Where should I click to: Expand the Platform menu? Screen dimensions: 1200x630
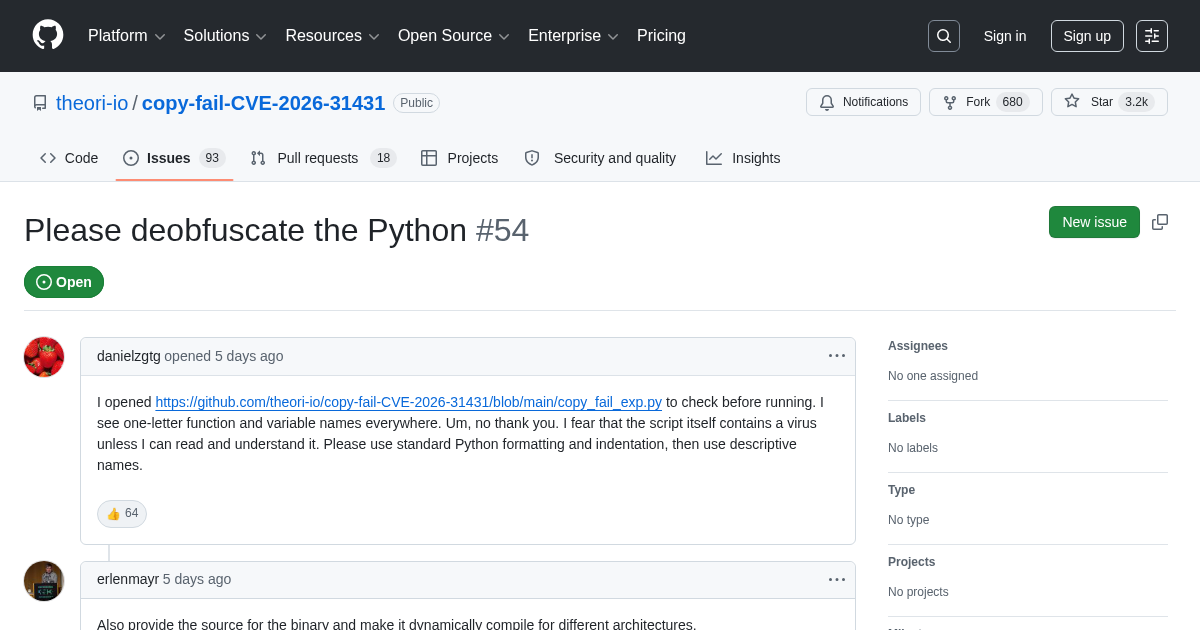click(x=127, y=36)
